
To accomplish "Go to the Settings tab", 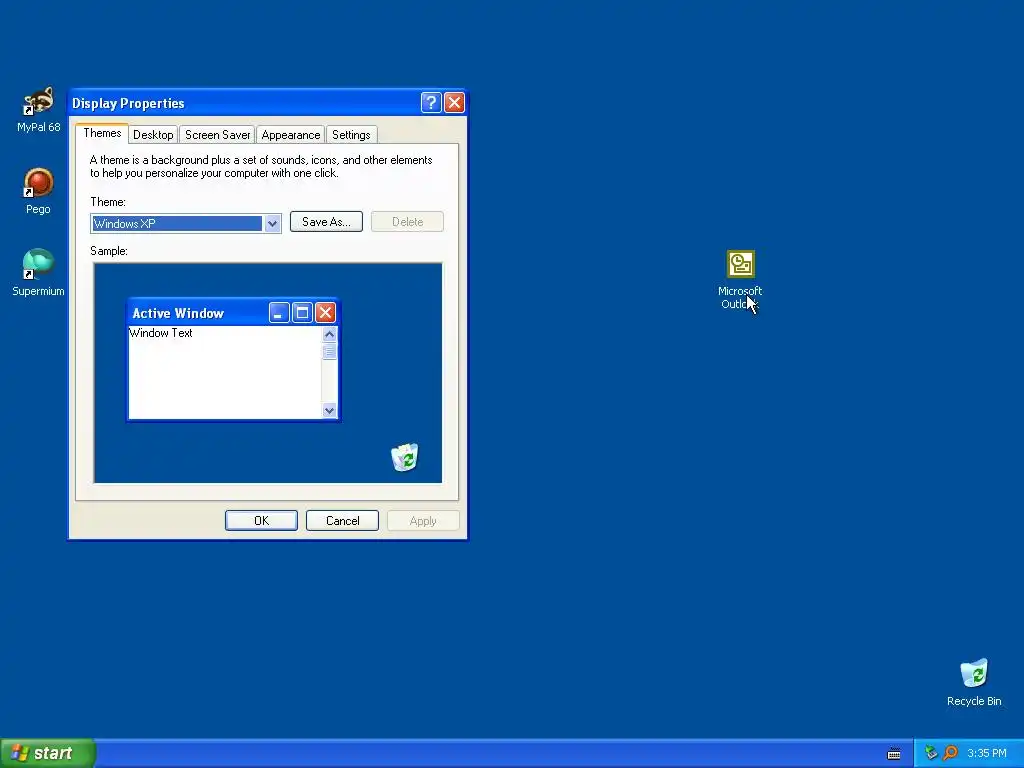I will click(x=351, y=135).
